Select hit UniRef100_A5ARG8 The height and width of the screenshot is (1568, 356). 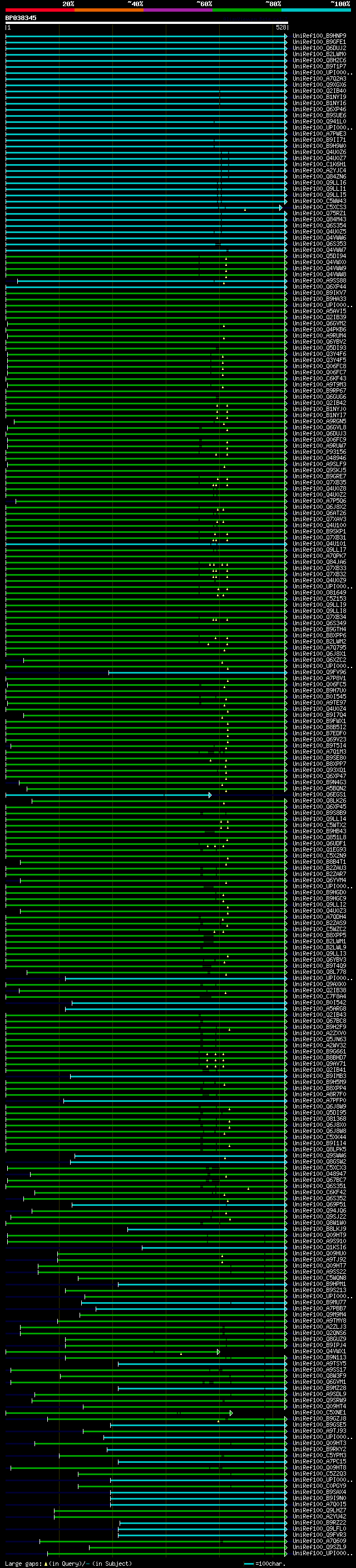click(x=319, y=1008)
